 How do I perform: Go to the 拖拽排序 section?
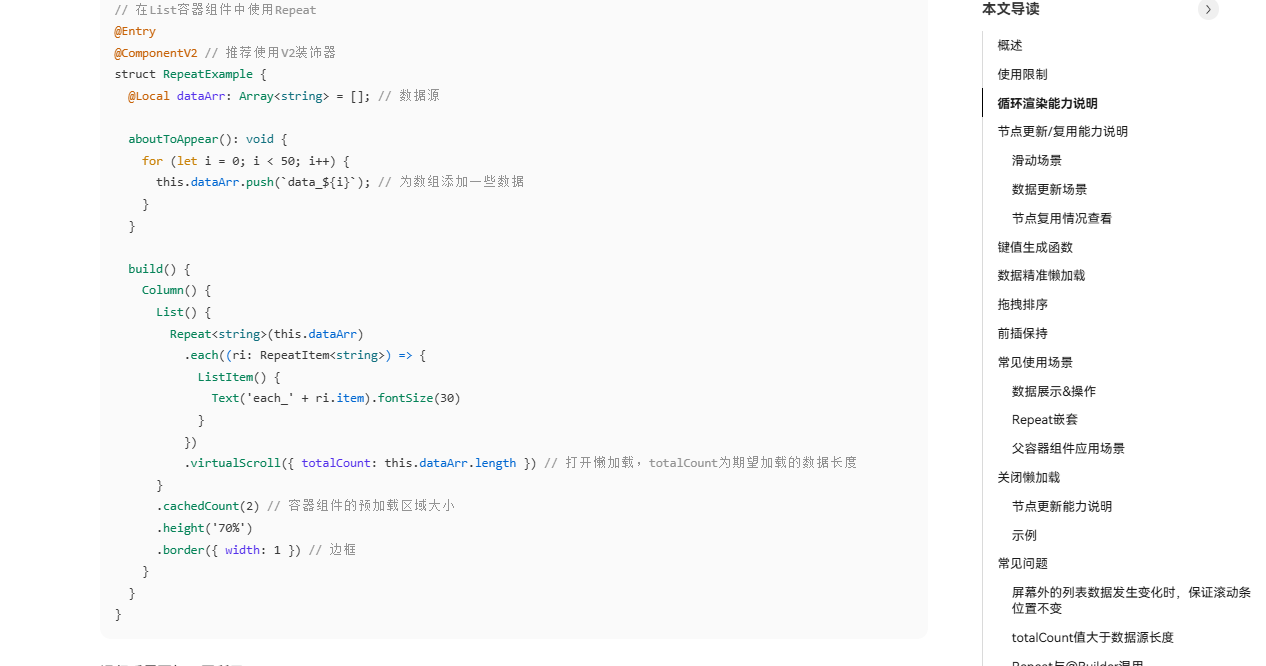(1022, 304)
